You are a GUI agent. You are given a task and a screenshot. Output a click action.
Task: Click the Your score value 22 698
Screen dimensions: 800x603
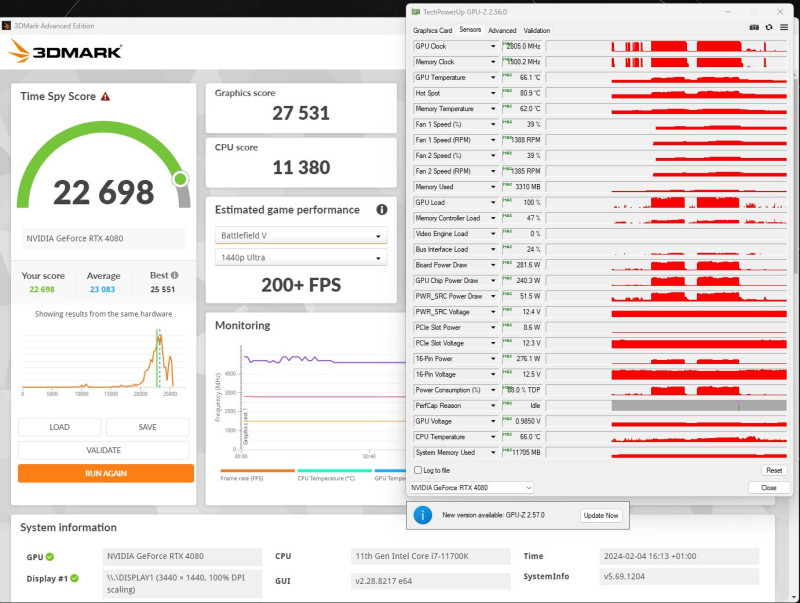click(42, 289)
